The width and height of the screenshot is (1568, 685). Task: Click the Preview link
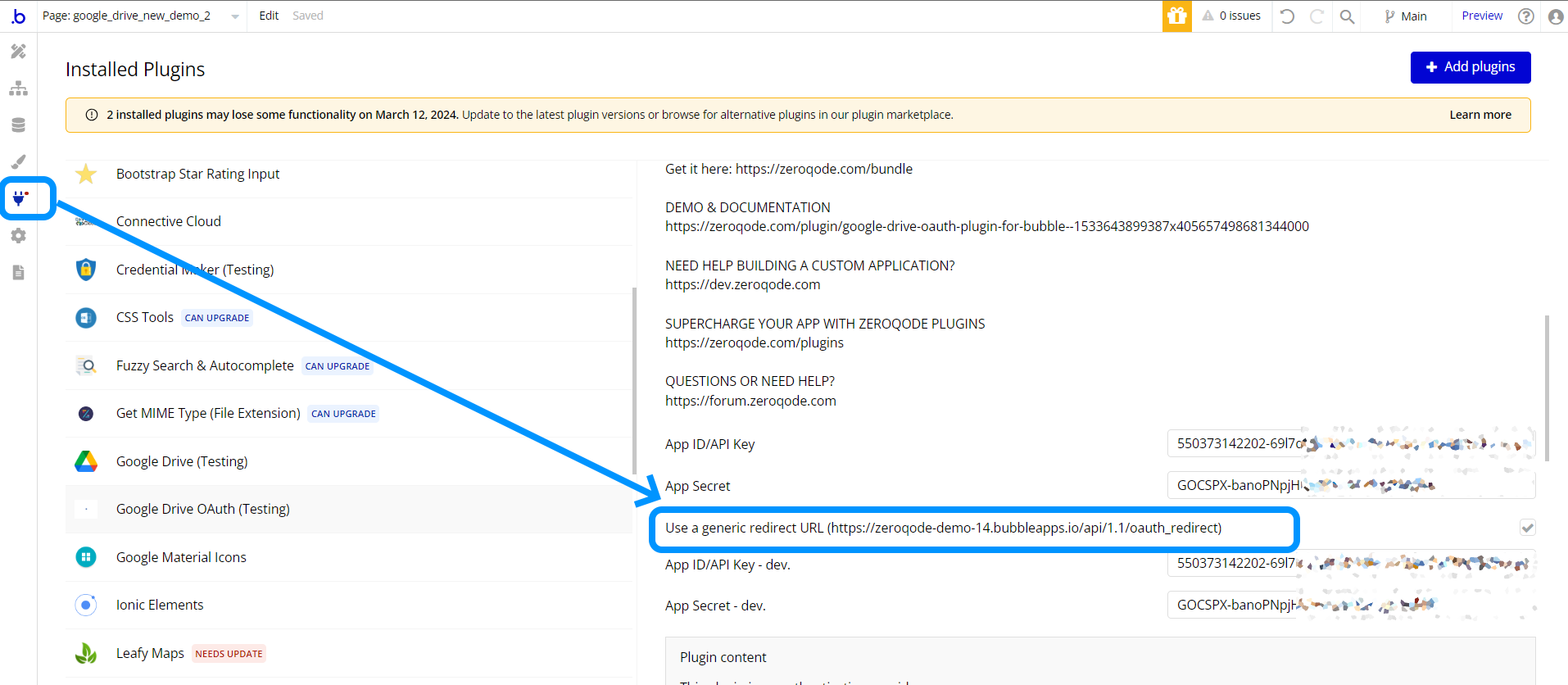tap(1482, 16)
